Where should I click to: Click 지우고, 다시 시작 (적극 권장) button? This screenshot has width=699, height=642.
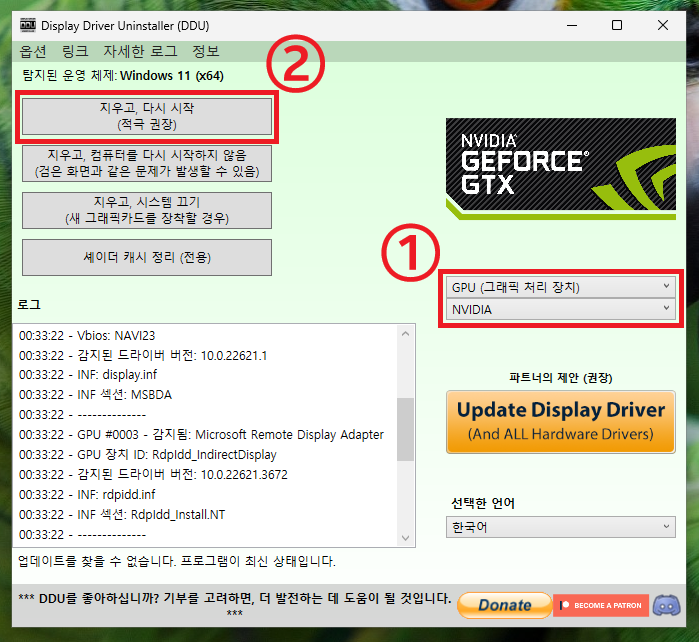point(147,116)
